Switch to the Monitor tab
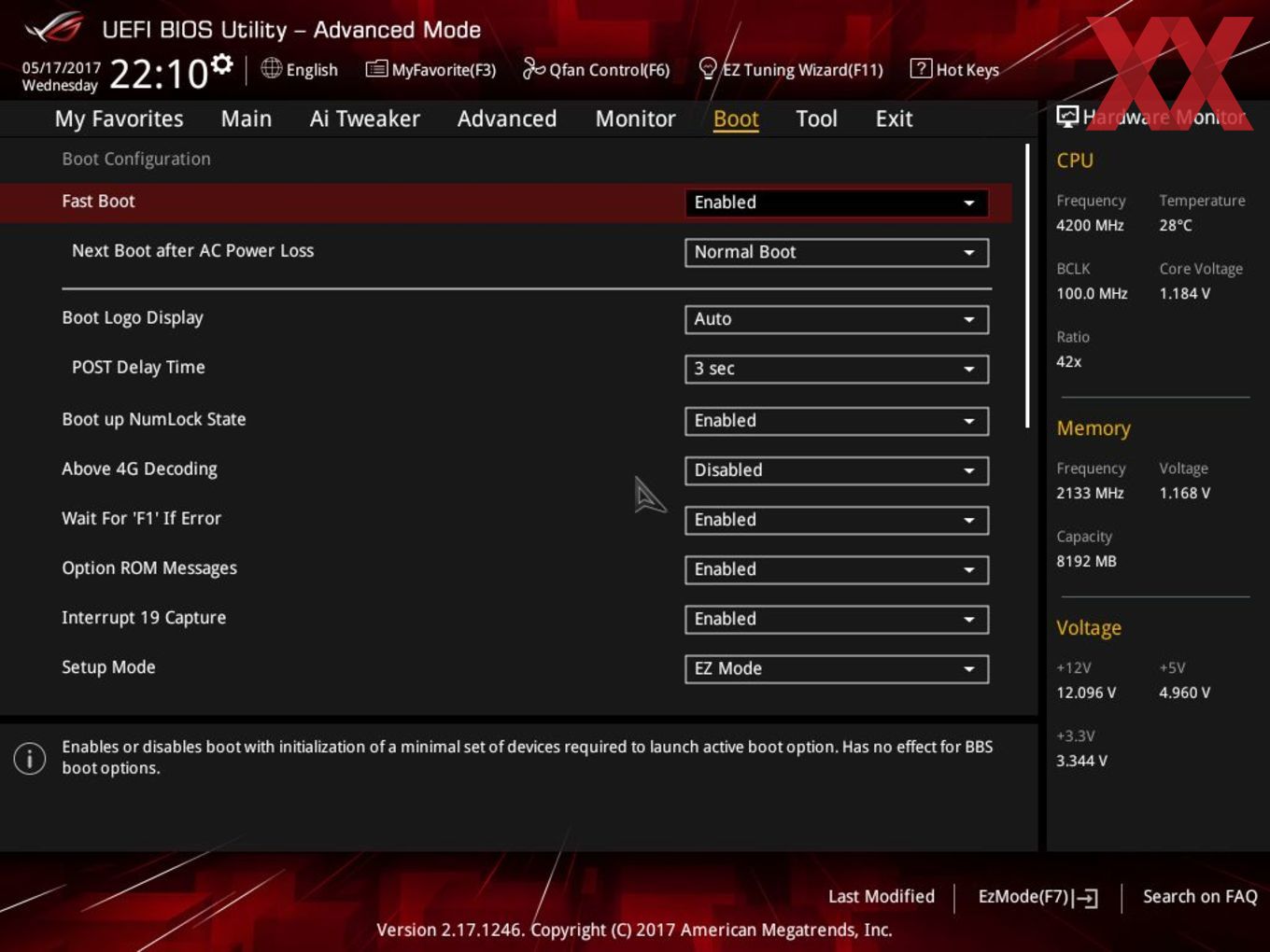 click(x=636, y=119)
